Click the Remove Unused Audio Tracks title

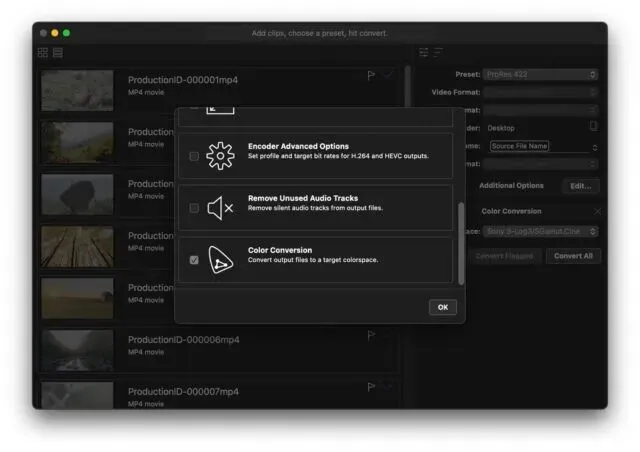coord(303,198)
